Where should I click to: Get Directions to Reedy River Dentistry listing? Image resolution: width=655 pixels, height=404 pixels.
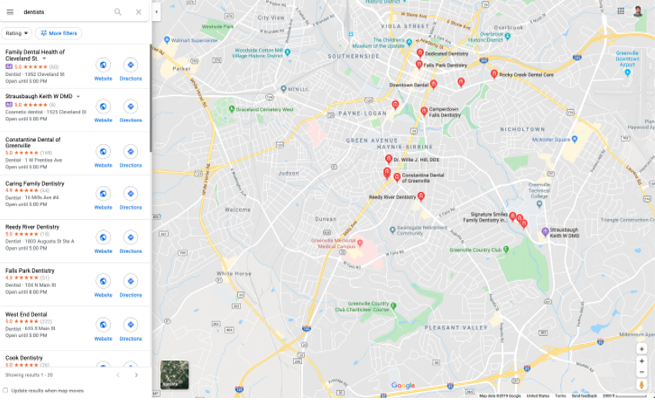(131, 238)
